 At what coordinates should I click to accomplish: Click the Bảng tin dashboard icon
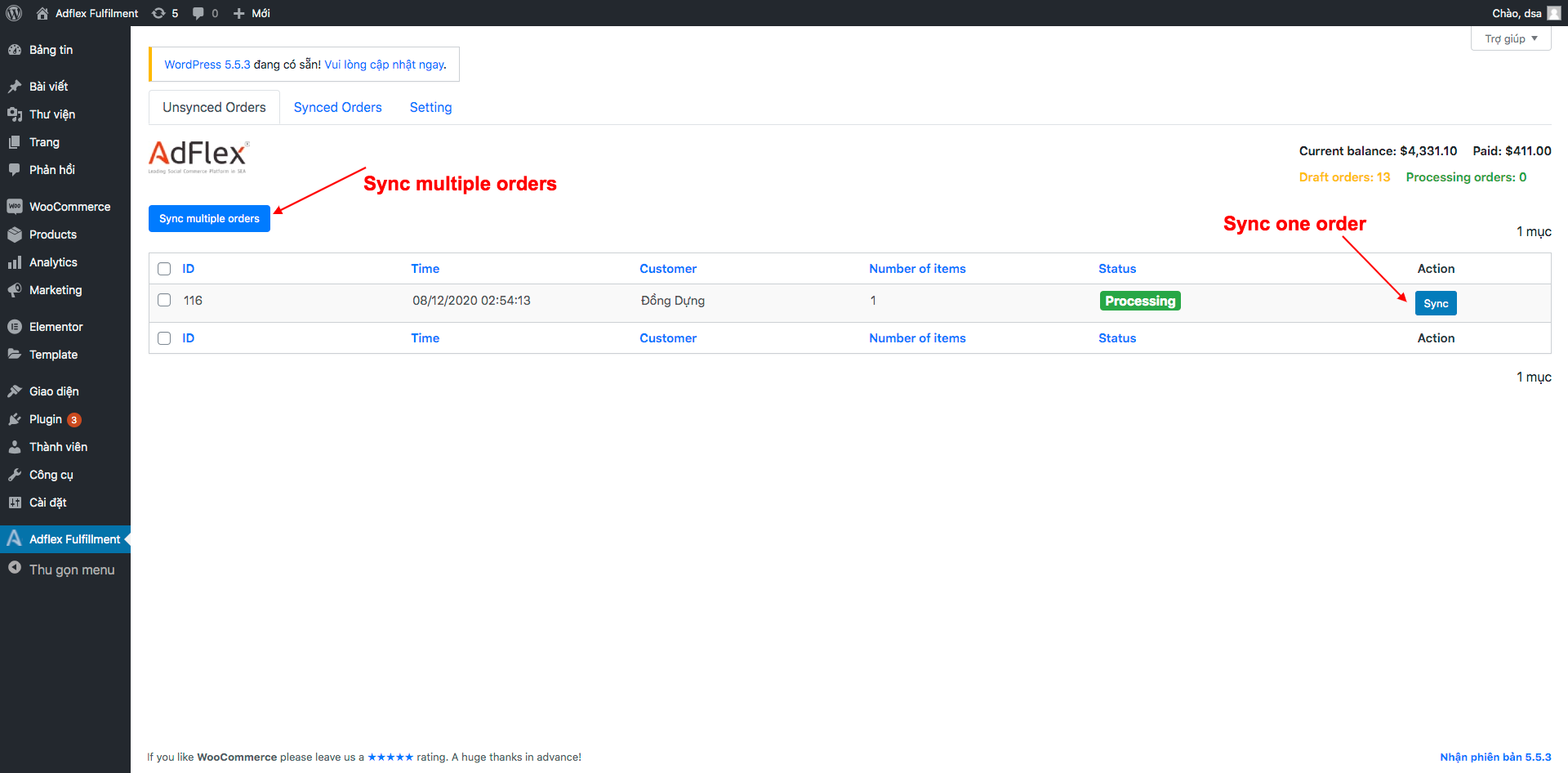tap(15, 50)
